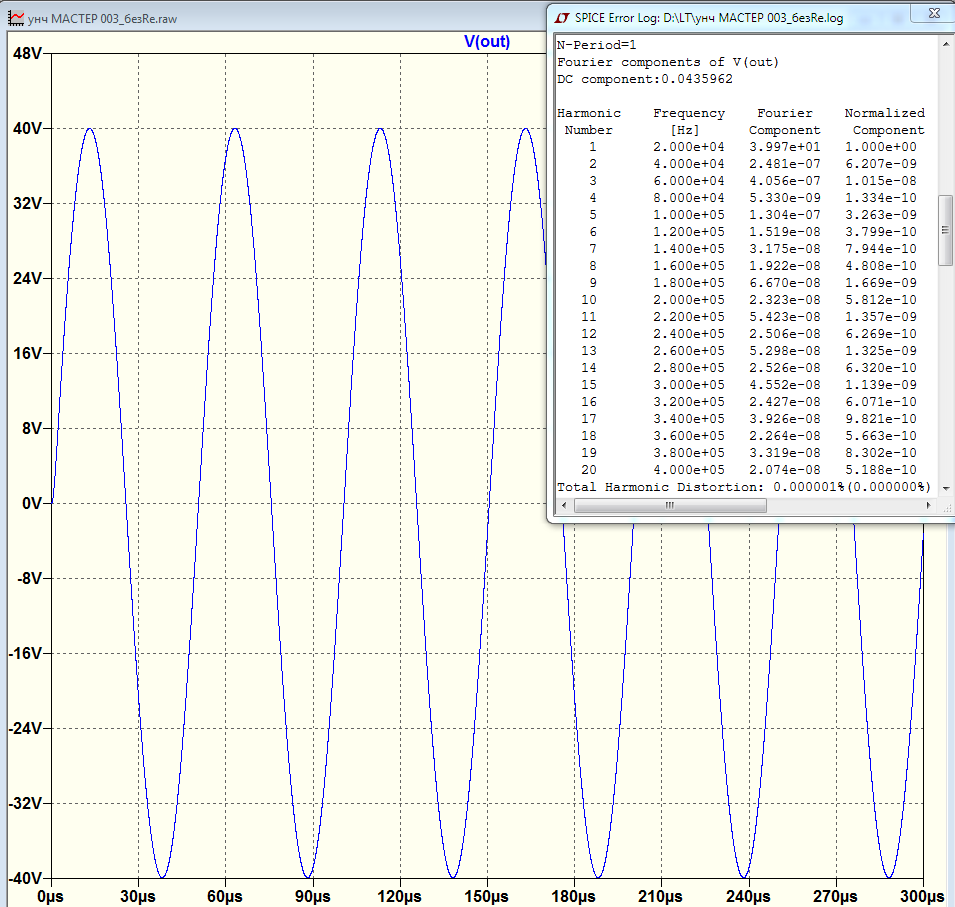Click the vertical scrollbar thumb in error log
The image size is (955, 907).
pos(945,230)
